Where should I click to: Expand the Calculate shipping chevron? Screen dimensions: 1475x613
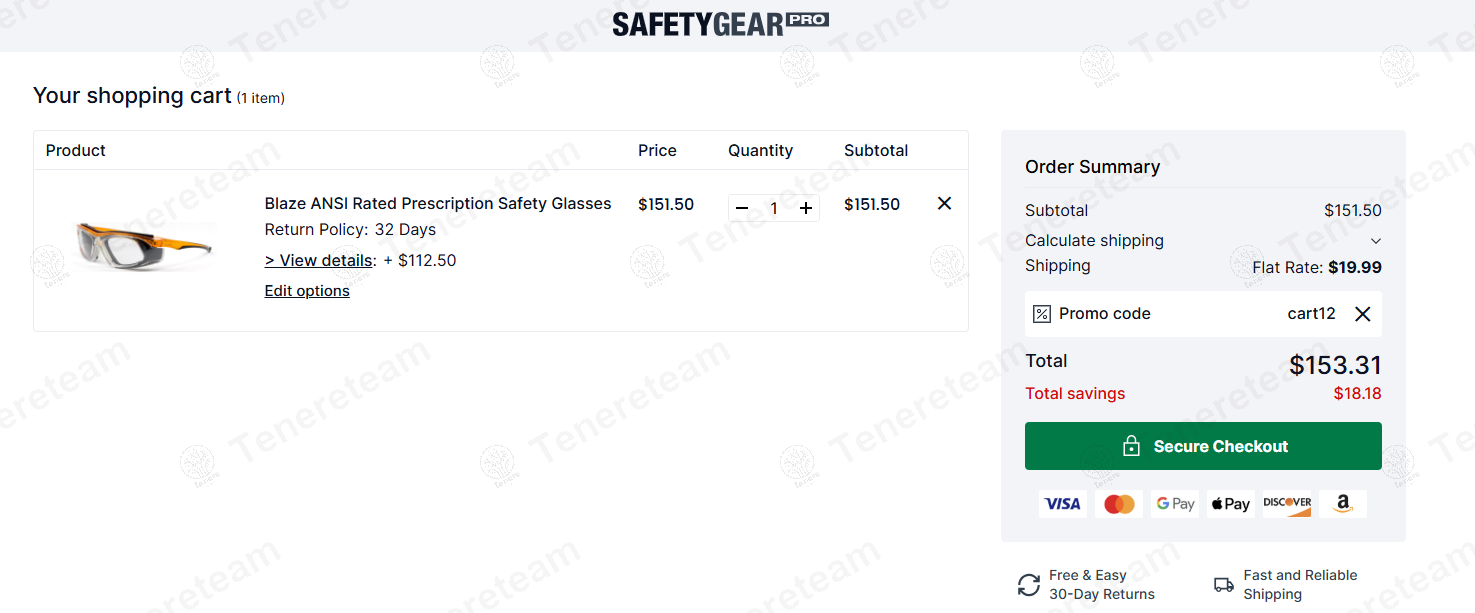click(1376, 241)
